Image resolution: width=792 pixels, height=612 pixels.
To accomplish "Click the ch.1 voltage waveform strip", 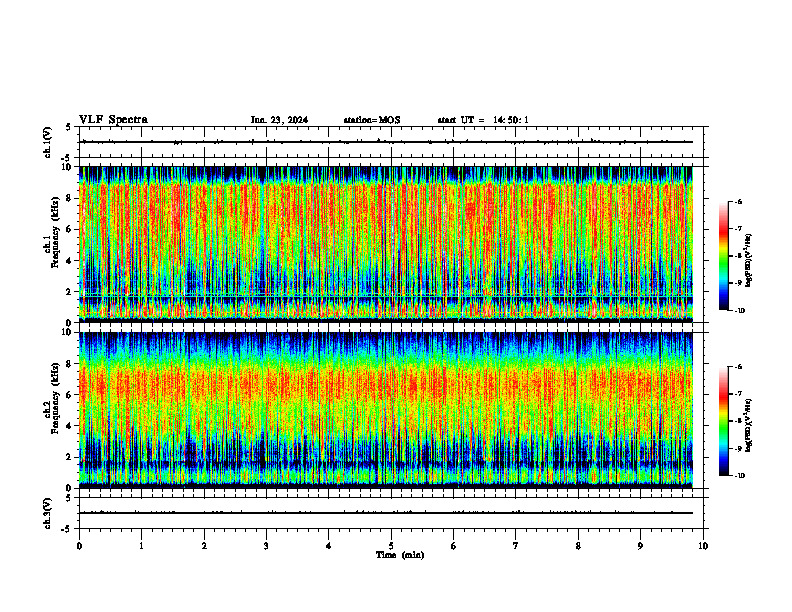I will pos(386,142).
